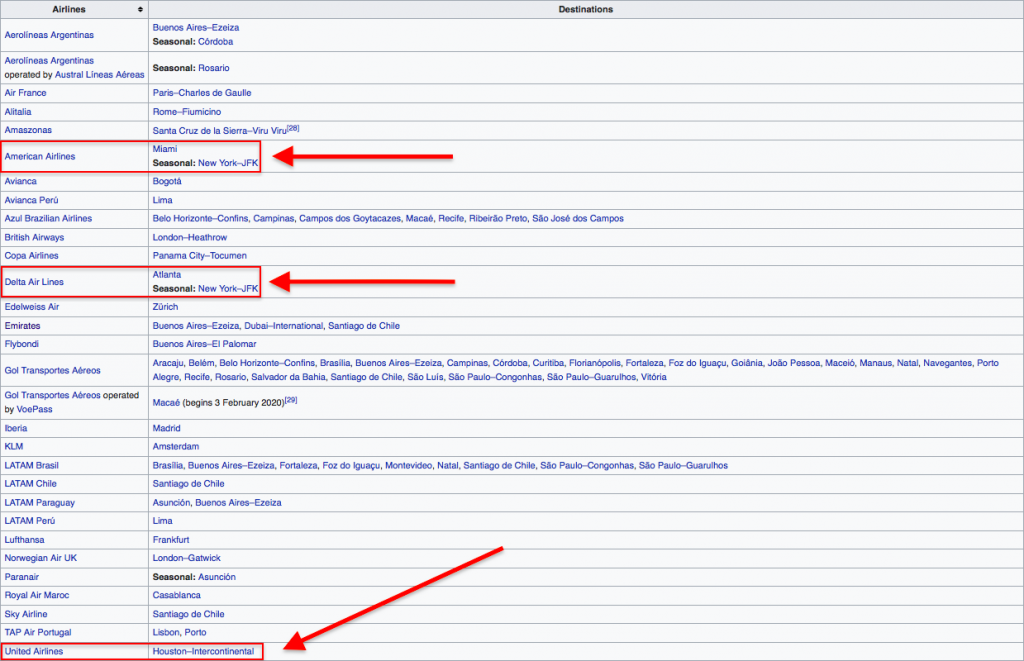Open the British Airways link
This screenshot has width=1024, height=661.
(x=34, y=237)
